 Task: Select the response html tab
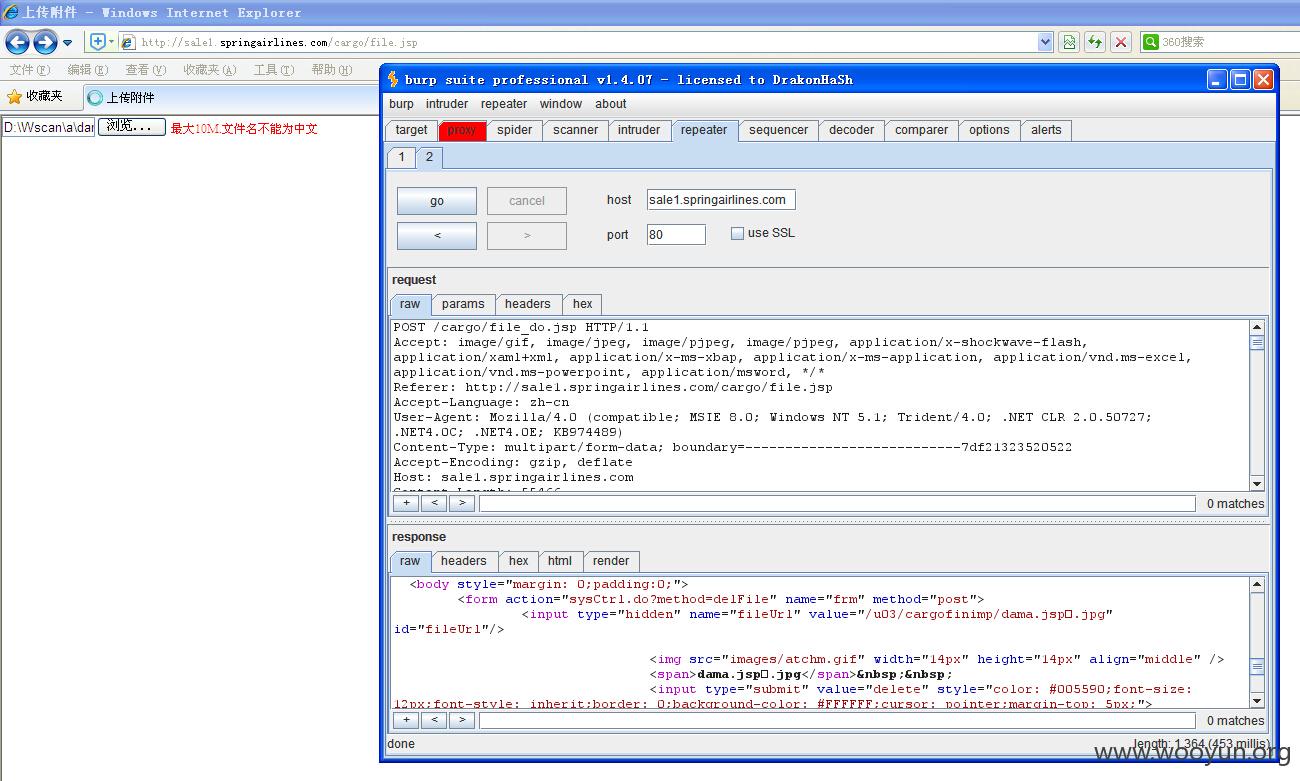click(x=560, y=561)
